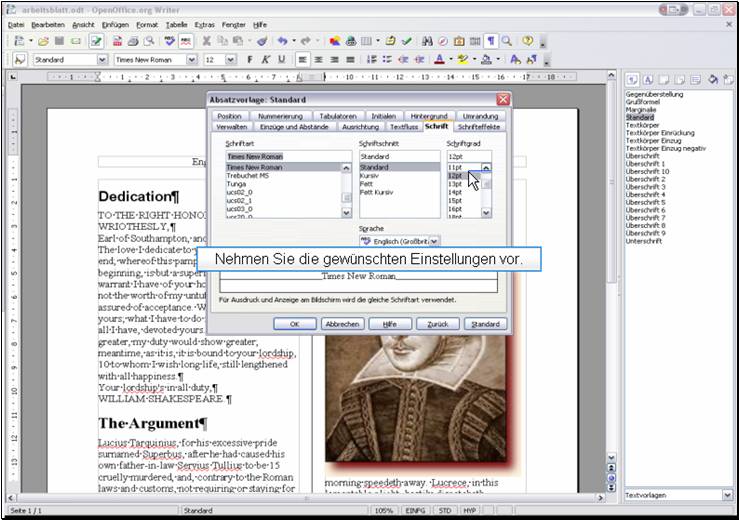This screenshot has height=520, width=739.
Task: Open the Tabelle menu
Action: [x=176, y=24]
